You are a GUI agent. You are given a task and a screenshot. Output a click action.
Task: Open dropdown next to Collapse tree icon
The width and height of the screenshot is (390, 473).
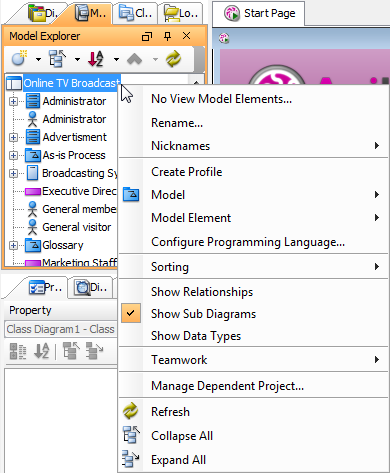[77, 60]
